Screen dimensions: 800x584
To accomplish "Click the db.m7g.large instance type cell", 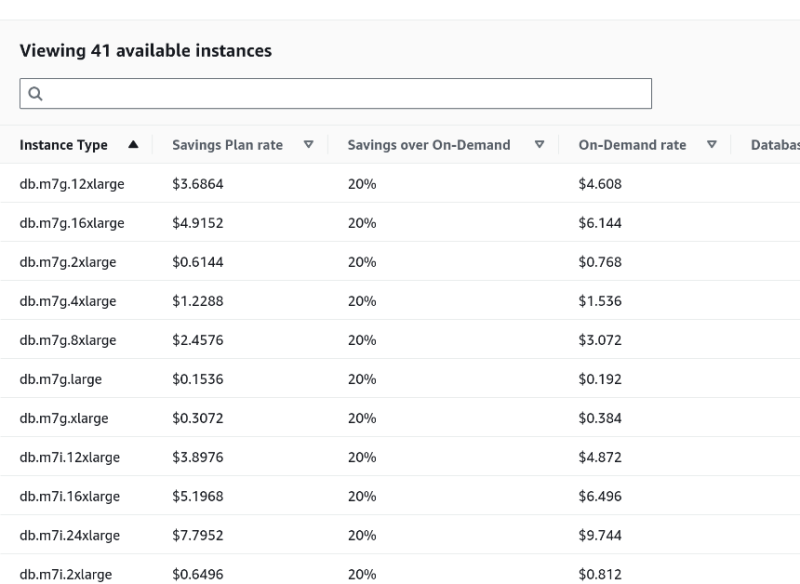I will pyautogui.click(x=60, y=379).
